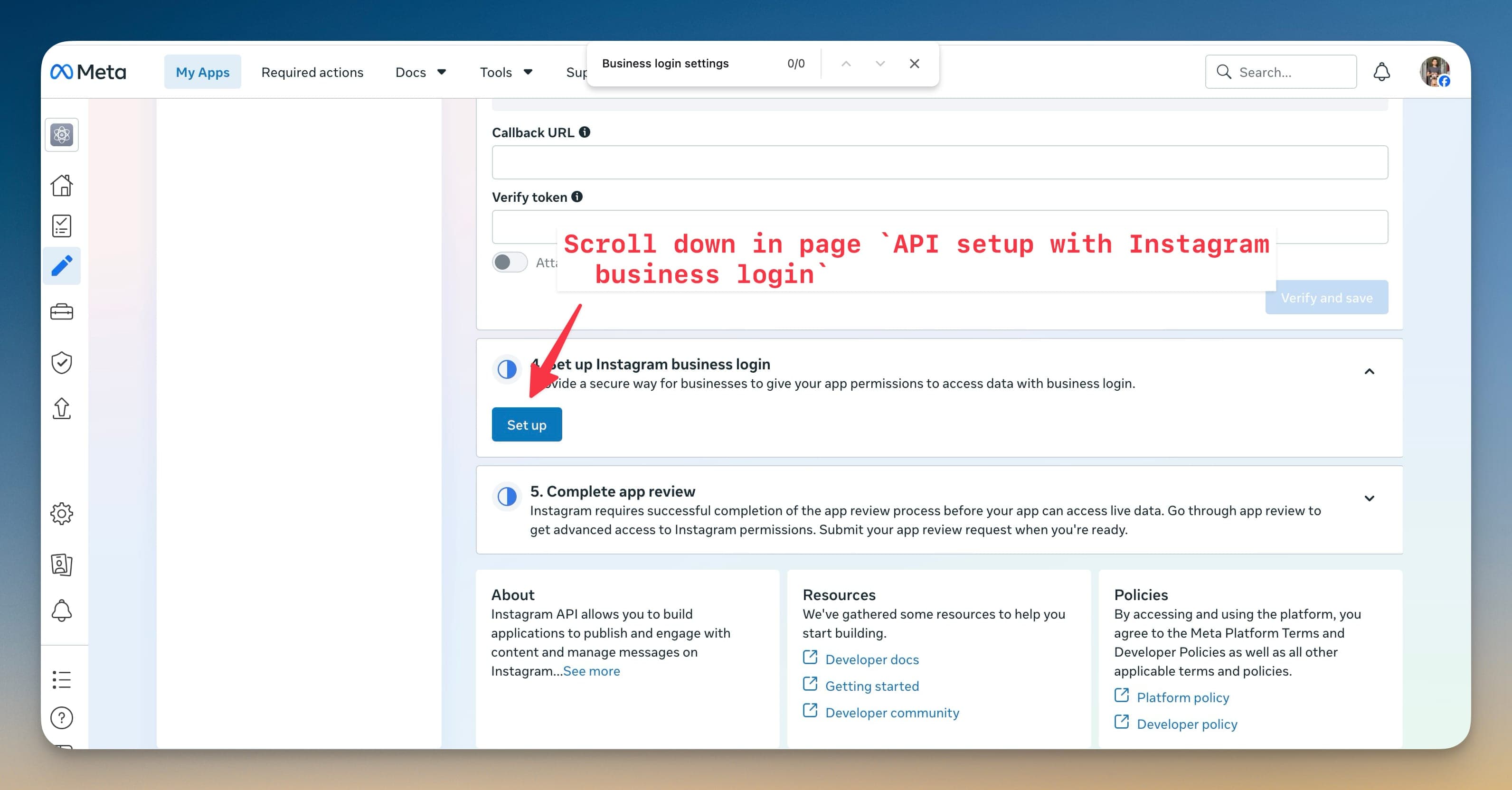The height and width of the screenshot is (790, 1512).
Task: Open the app icon at top of sidebar
Action: pyautogui.click(x=62, y=135)
